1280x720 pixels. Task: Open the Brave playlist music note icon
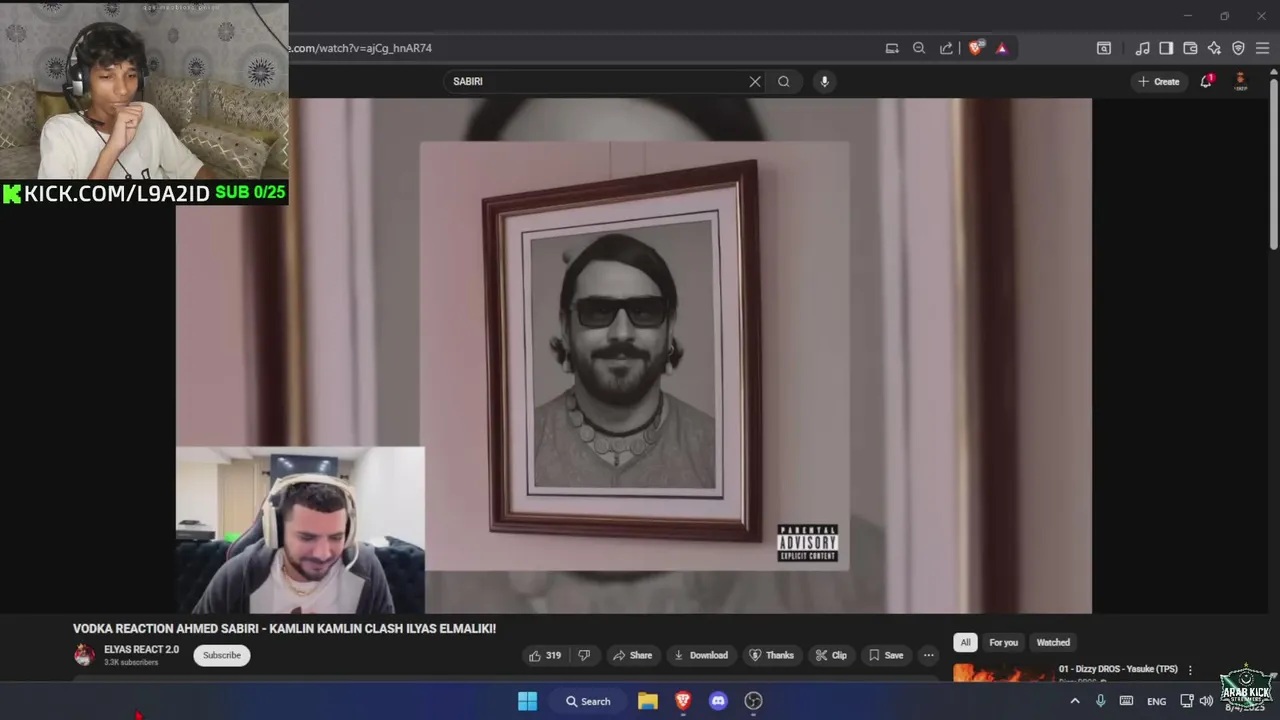click(x=1142, y=48)
